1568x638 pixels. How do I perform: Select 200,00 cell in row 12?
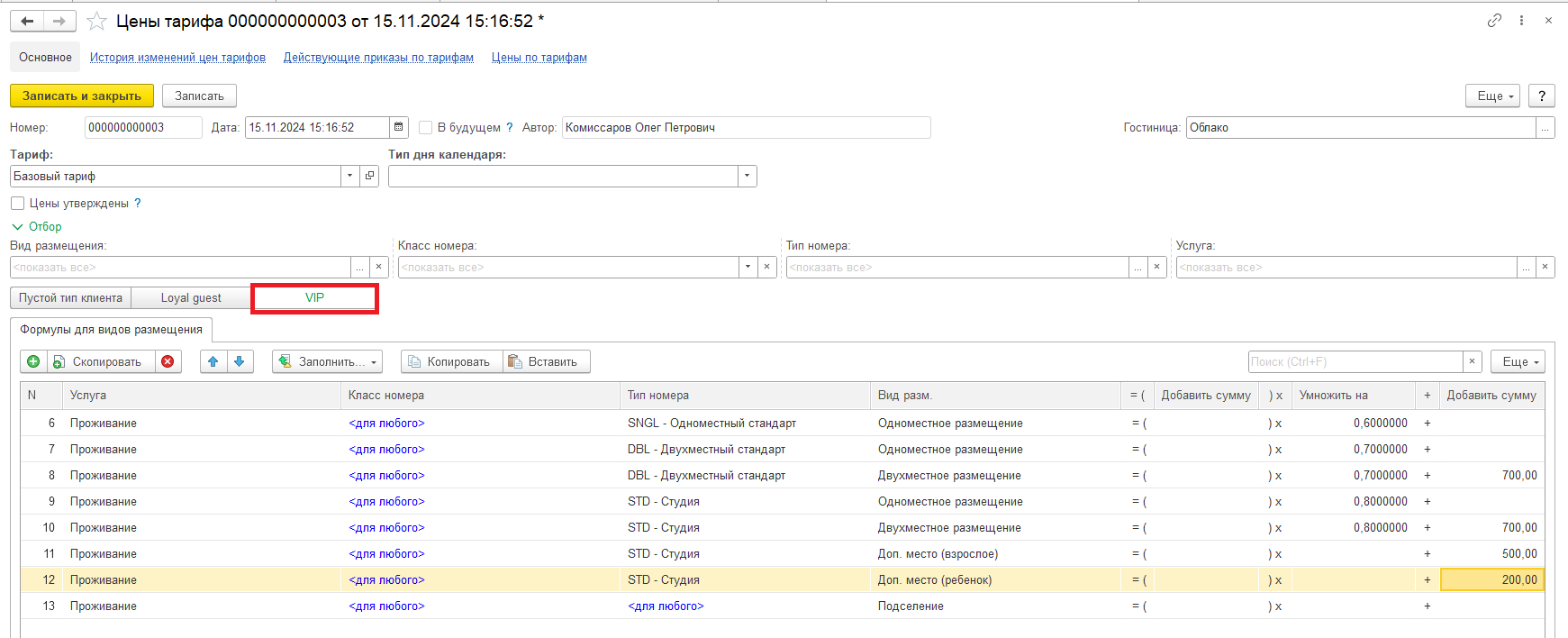(x=1492, y=579)
